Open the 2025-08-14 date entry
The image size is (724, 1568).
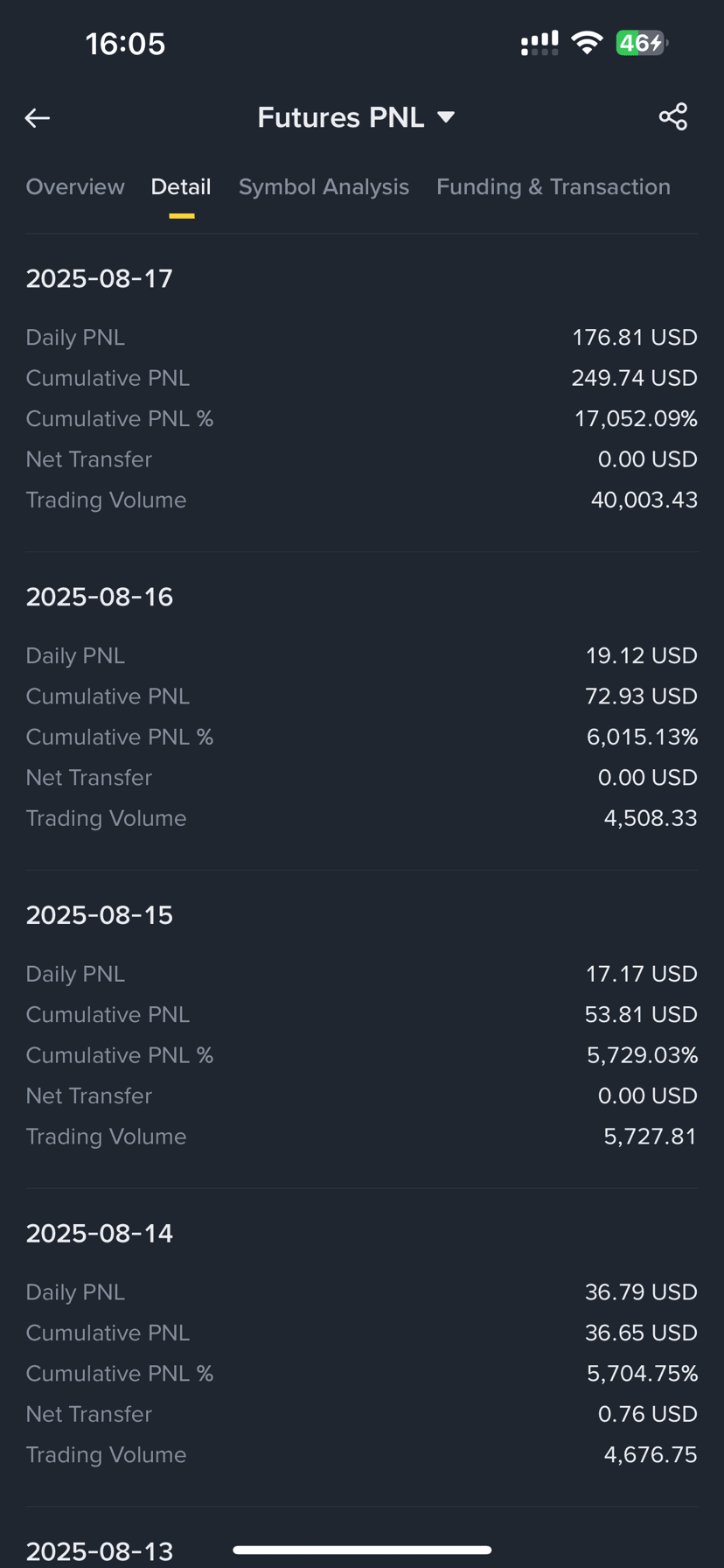(100, 1234)
